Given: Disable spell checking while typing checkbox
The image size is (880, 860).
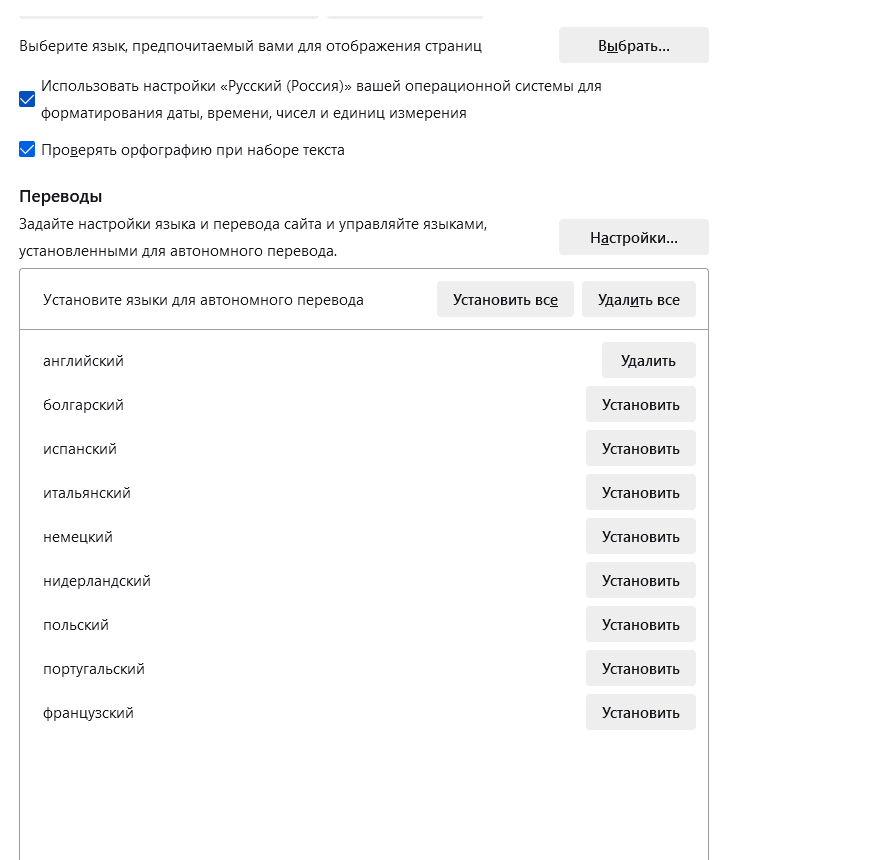Looking at the screenshot, I should [27, 150].
